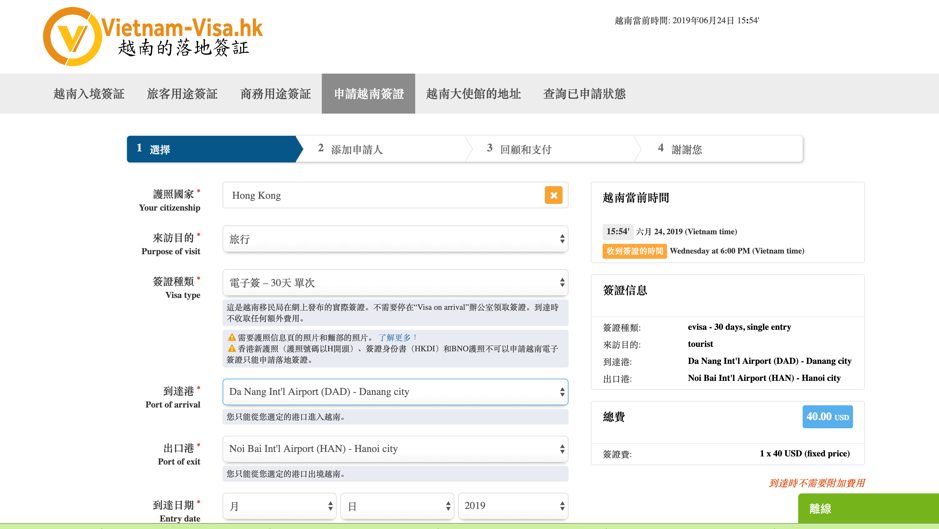Open the visa type dropdown
This screenshot has height=529, width=939.
click(395, 283)
